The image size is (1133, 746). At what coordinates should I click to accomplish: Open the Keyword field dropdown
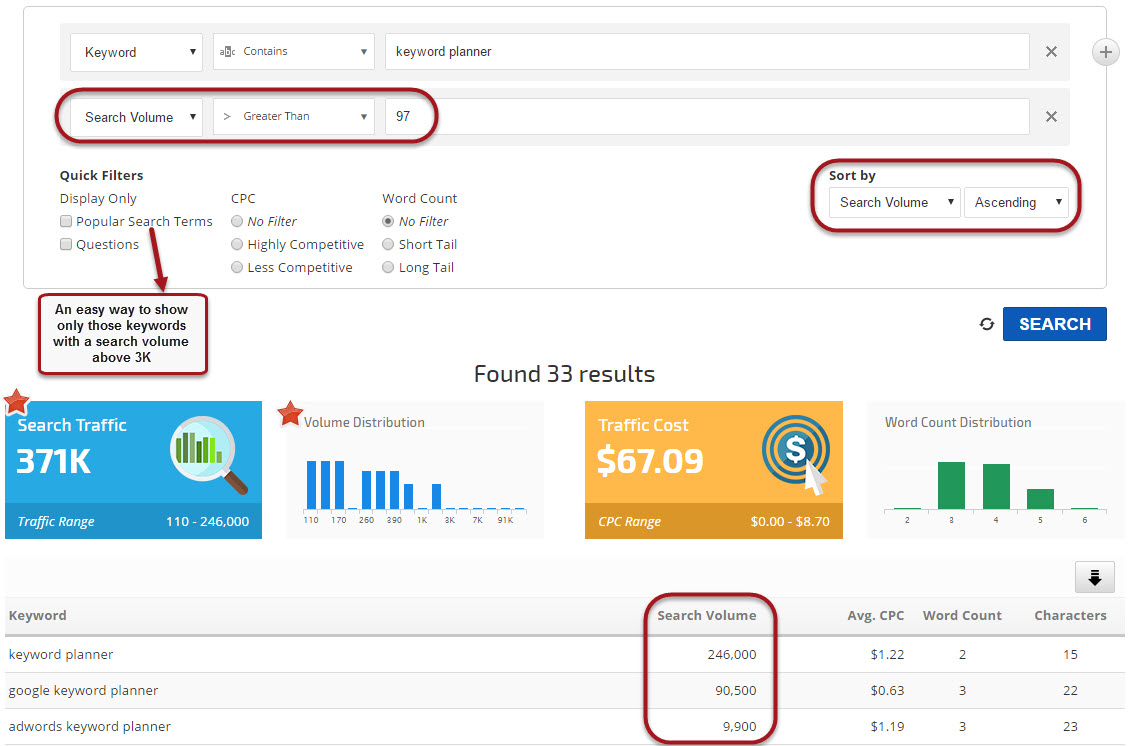click(x=137, y=52)
